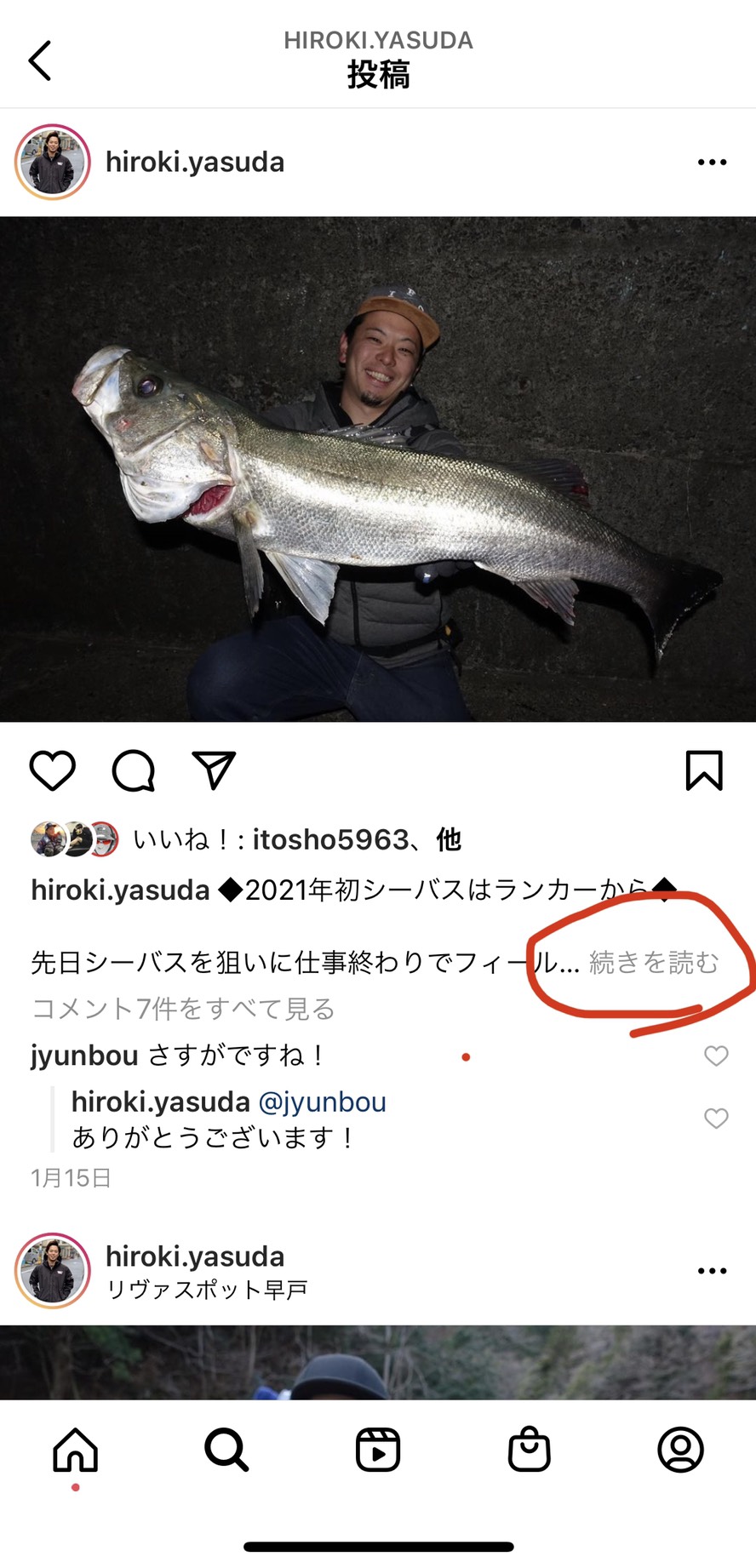View all 7 comments link
The image size is (756, 1568).
(x=183, y=1009)
